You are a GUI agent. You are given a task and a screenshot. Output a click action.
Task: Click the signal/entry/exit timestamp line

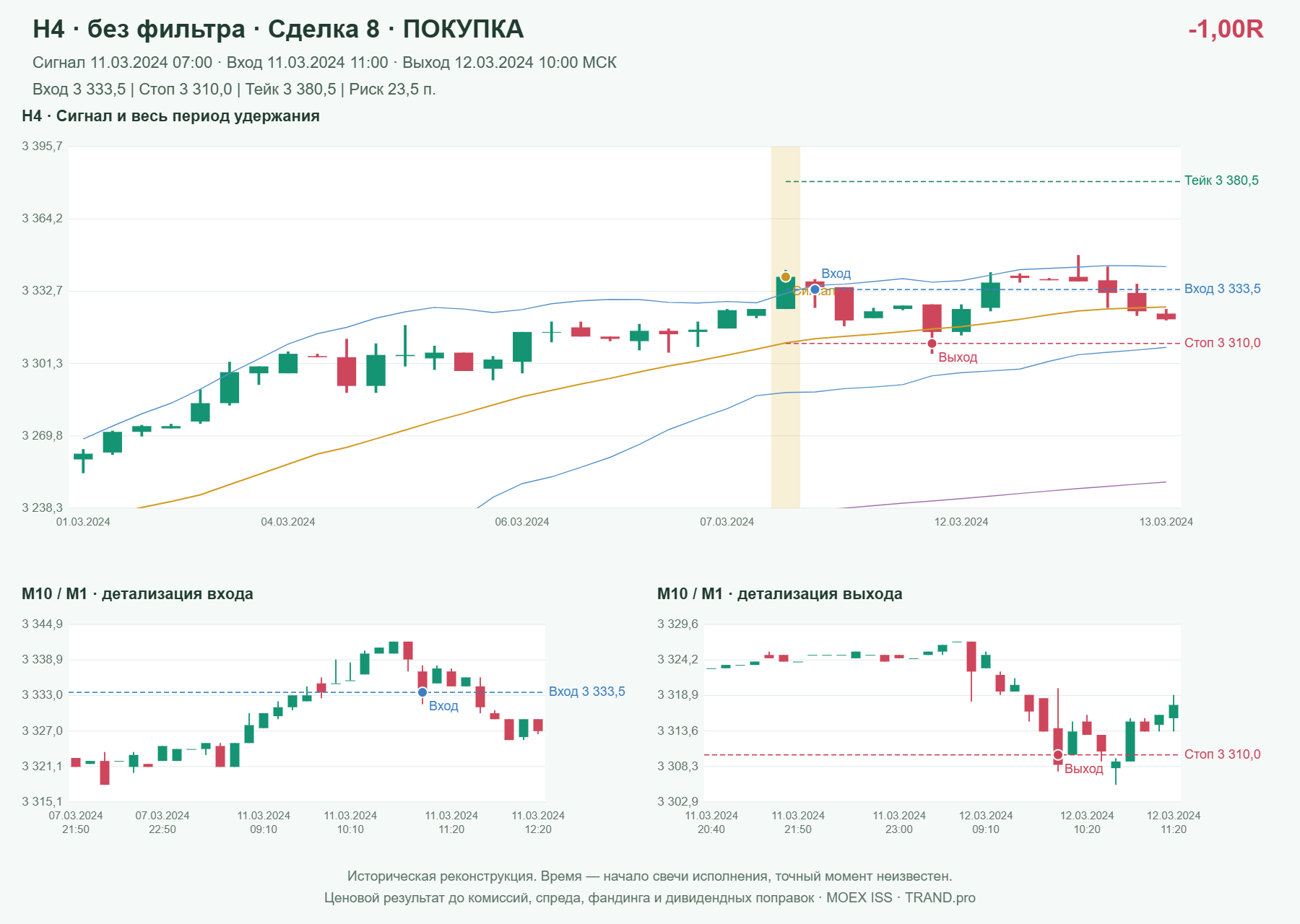tap(324, 63)
